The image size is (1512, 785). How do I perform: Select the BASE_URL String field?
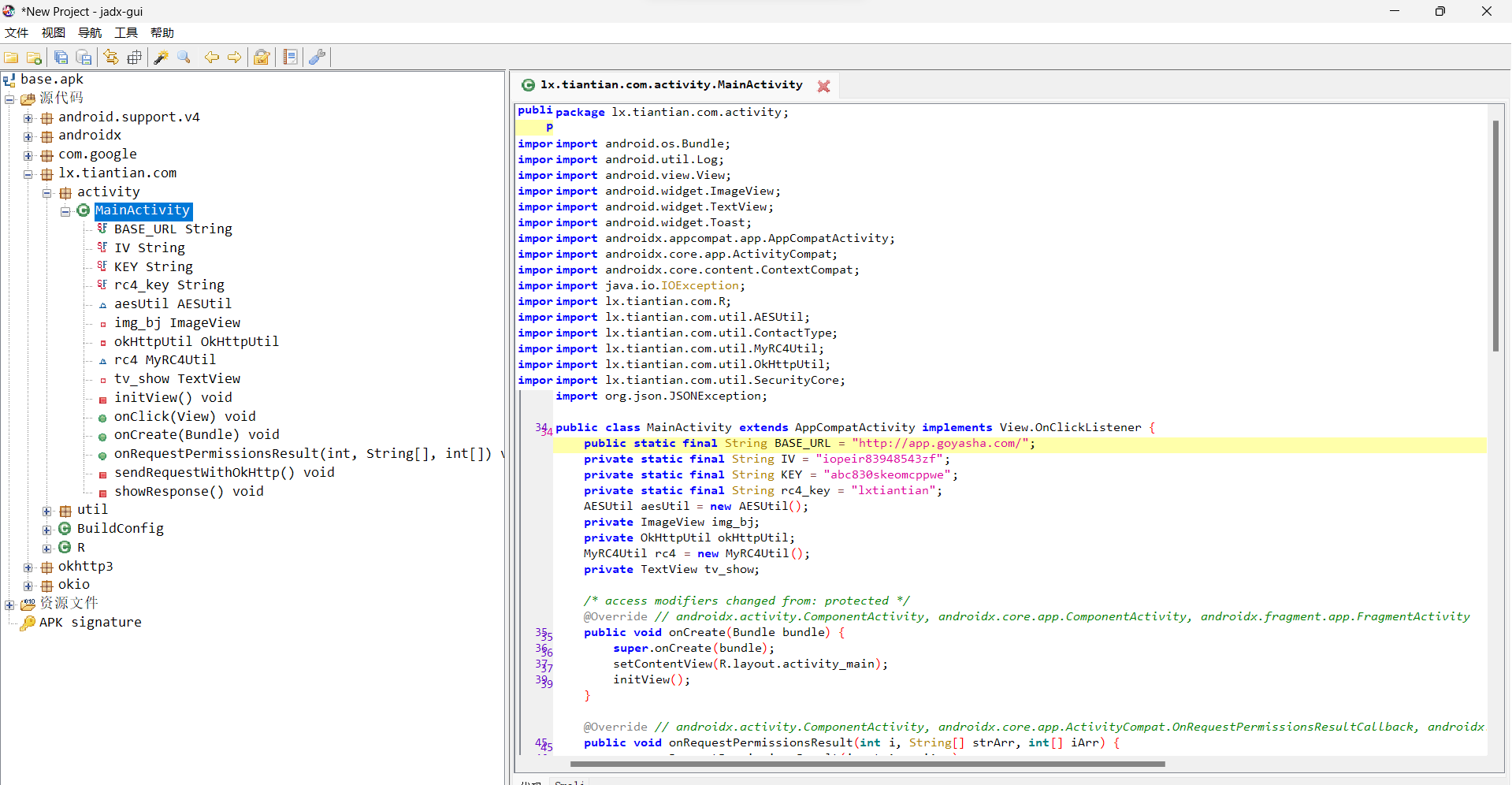tap(173, 229)
